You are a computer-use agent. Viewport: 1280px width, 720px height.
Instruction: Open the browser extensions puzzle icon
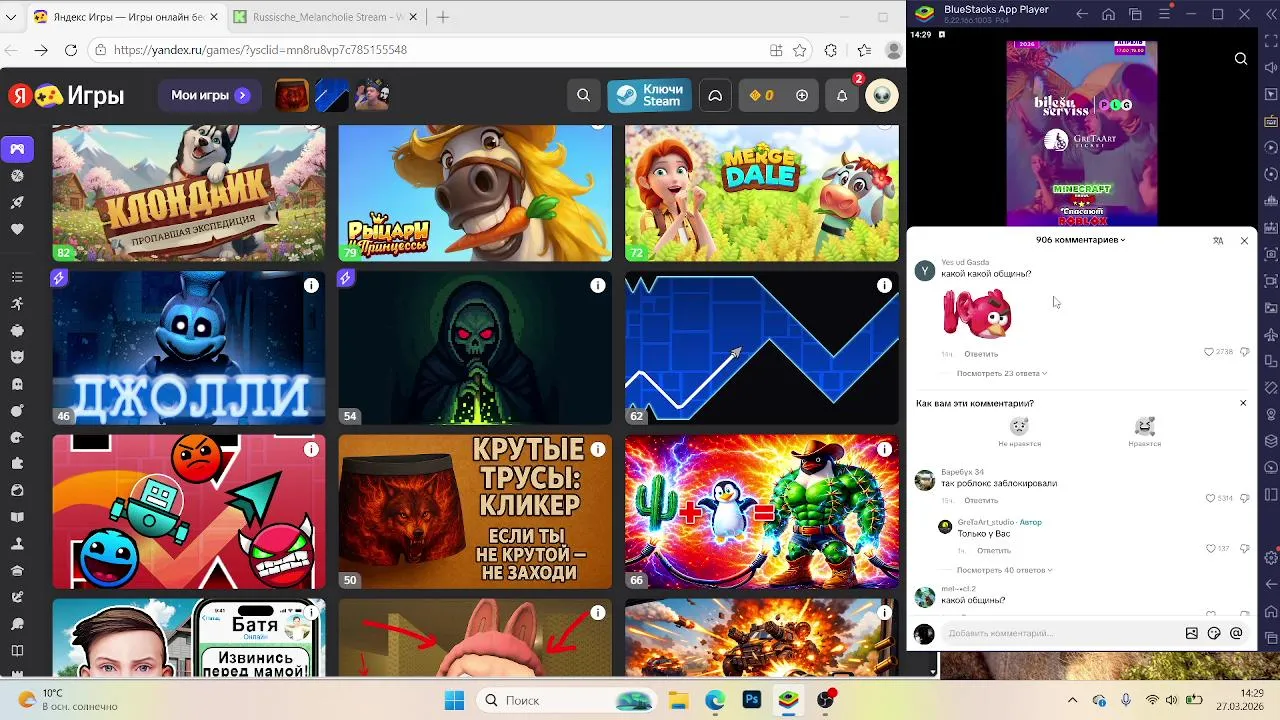click(x=831, y=50)
